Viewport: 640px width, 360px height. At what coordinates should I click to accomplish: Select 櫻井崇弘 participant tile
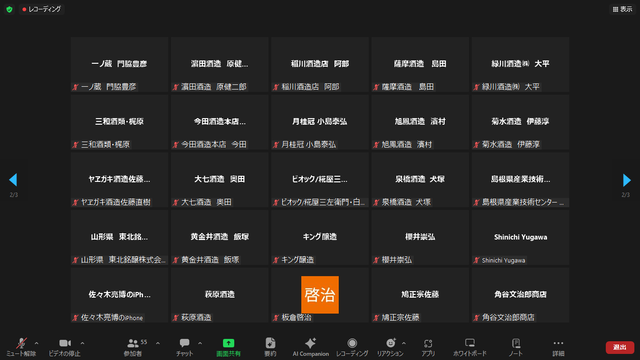[420, 237]
